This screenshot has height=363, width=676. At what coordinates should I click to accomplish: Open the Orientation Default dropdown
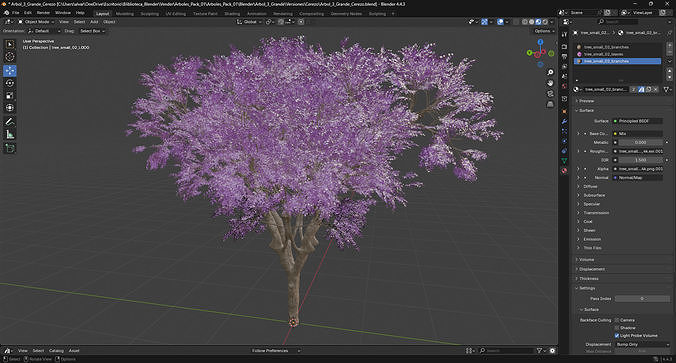click(x=44, y=31)
